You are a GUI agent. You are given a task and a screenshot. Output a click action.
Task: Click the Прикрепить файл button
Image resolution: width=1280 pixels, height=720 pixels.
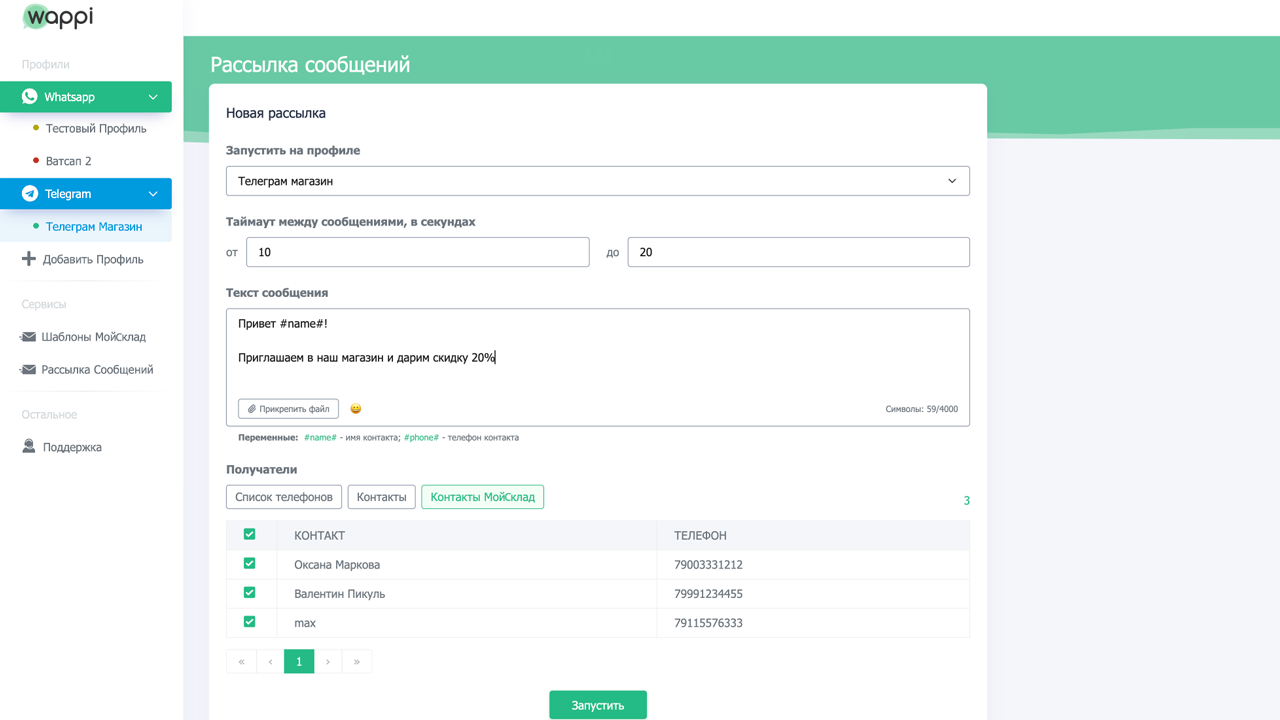(288, 409)
